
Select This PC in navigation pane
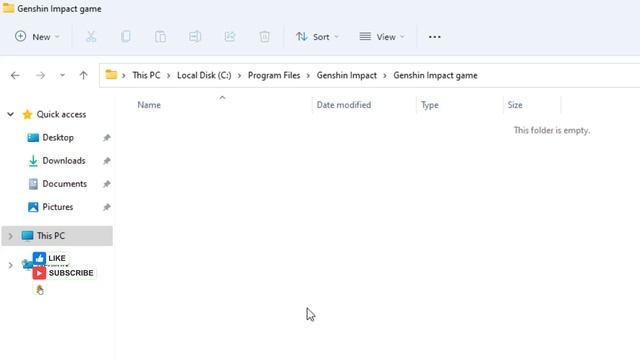click(57, 236)
